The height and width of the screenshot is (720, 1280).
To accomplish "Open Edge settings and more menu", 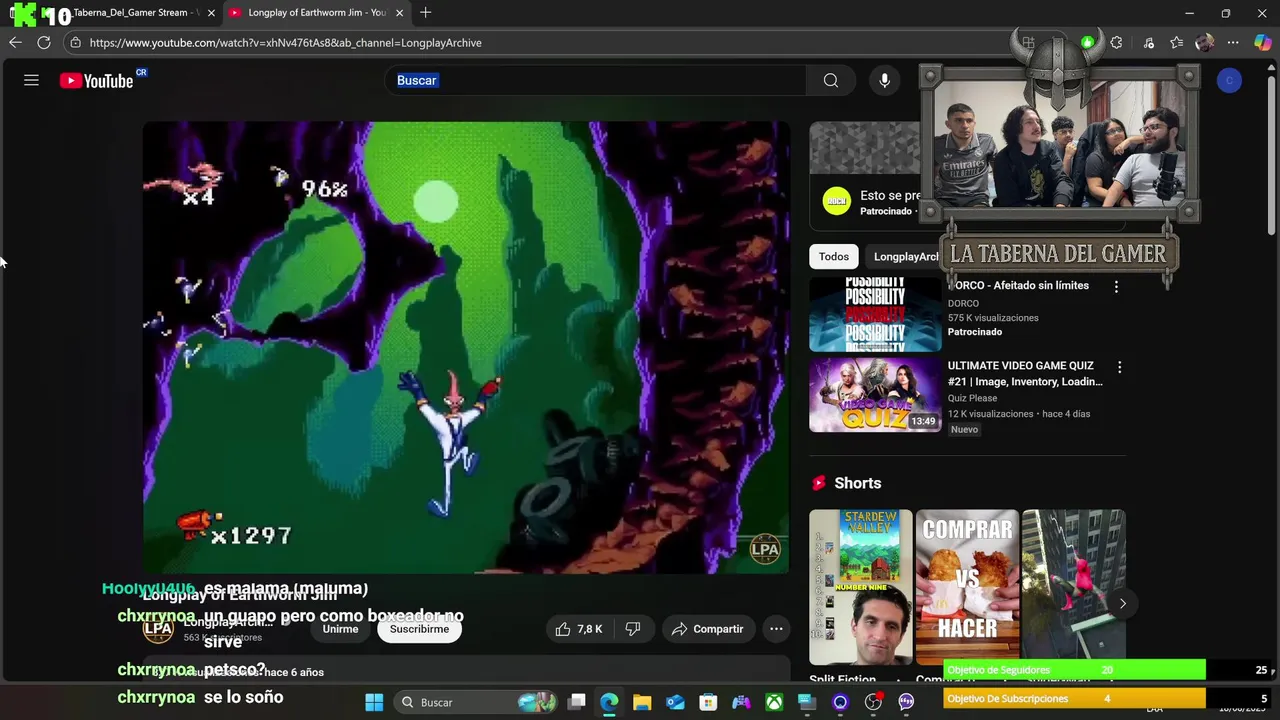I will pos(1233,42).
